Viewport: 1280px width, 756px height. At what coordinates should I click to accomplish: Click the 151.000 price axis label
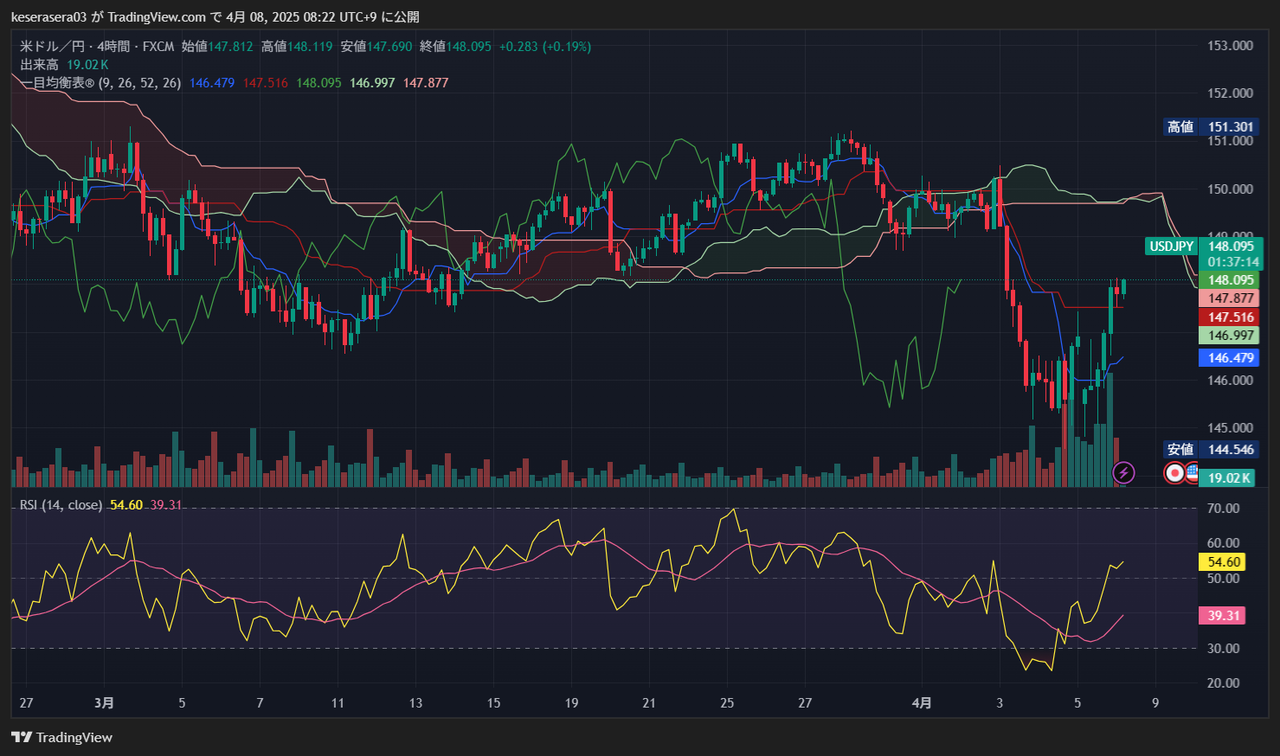1231,141
